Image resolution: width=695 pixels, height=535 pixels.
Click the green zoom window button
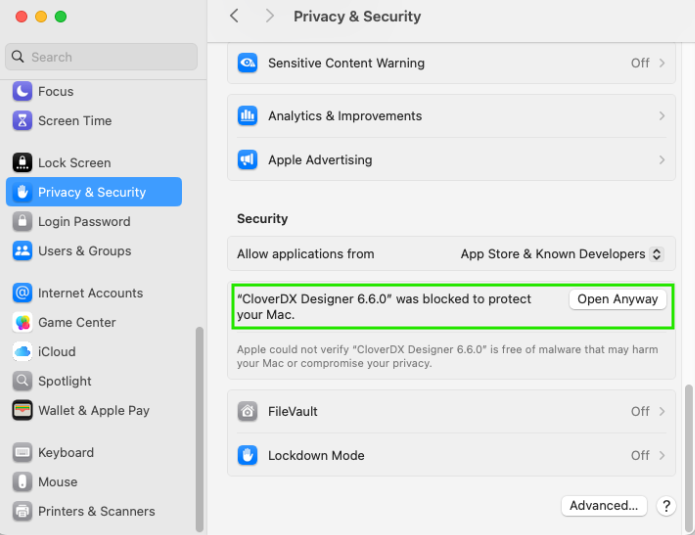pyautogui.click(x=61, y=17)
